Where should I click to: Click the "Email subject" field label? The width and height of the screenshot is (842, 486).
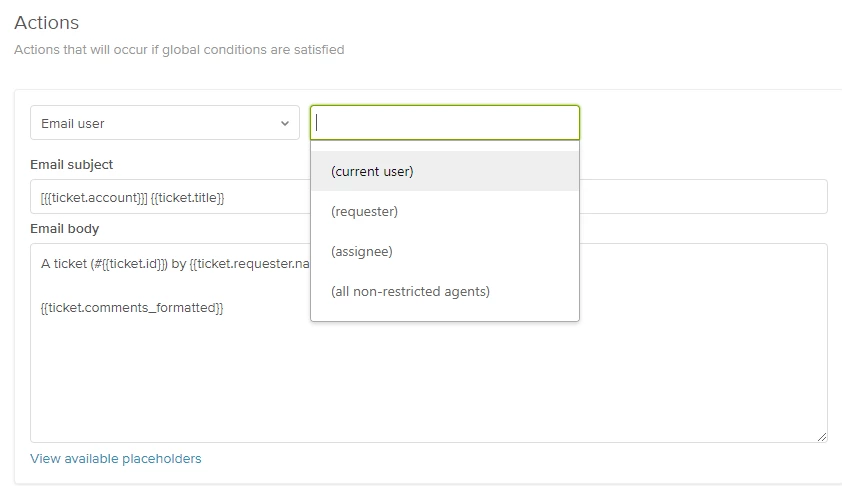pyautogui.click(x=72, y=164)
